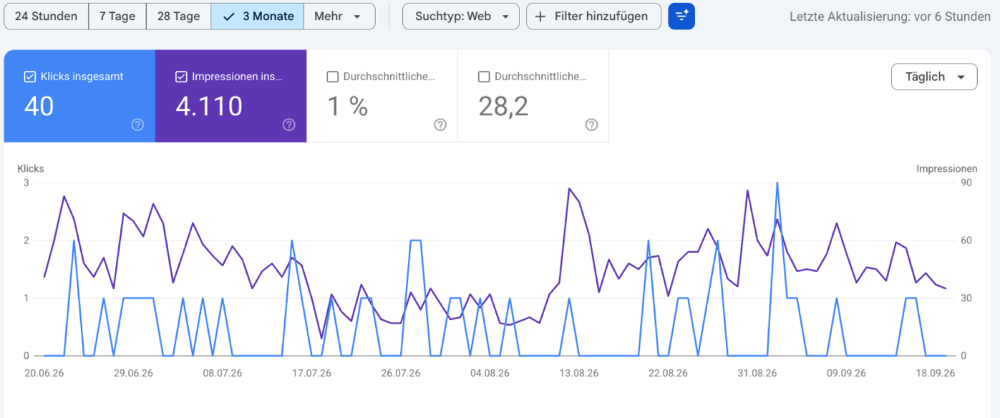The image size is (1000, 418).
Task: Click the 40 clicks total value
Action: pos(39,107)
